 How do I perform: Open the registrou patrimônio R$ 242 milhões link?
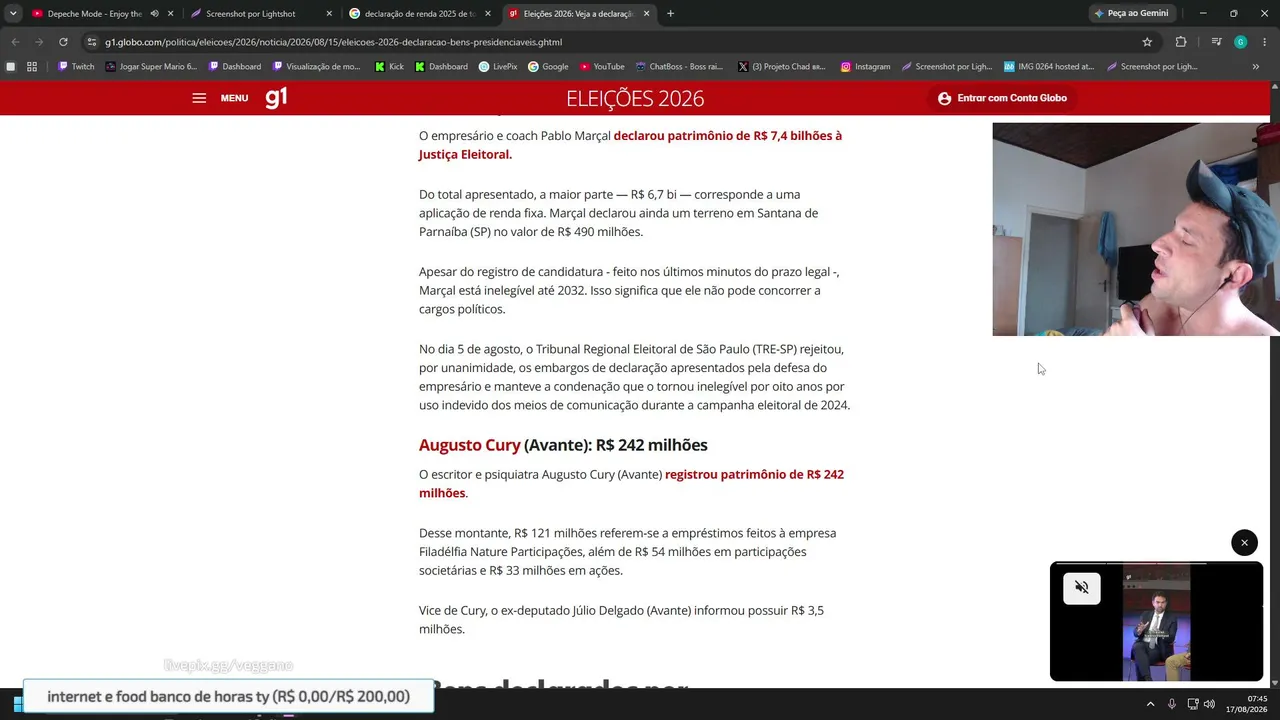[x=631, y=484]
